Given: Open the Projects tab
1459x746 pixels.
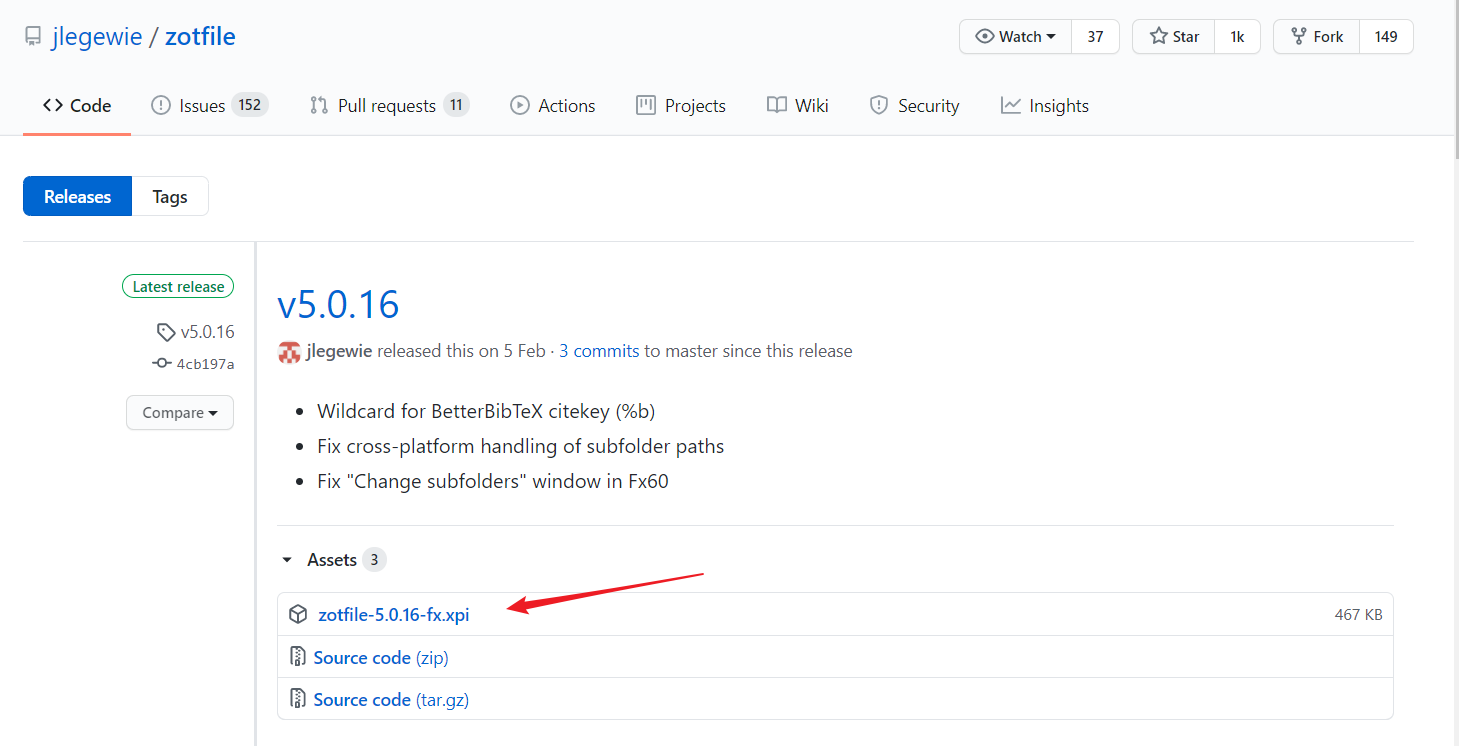Looking at the screenshot, I should click(x=681, y=105).
